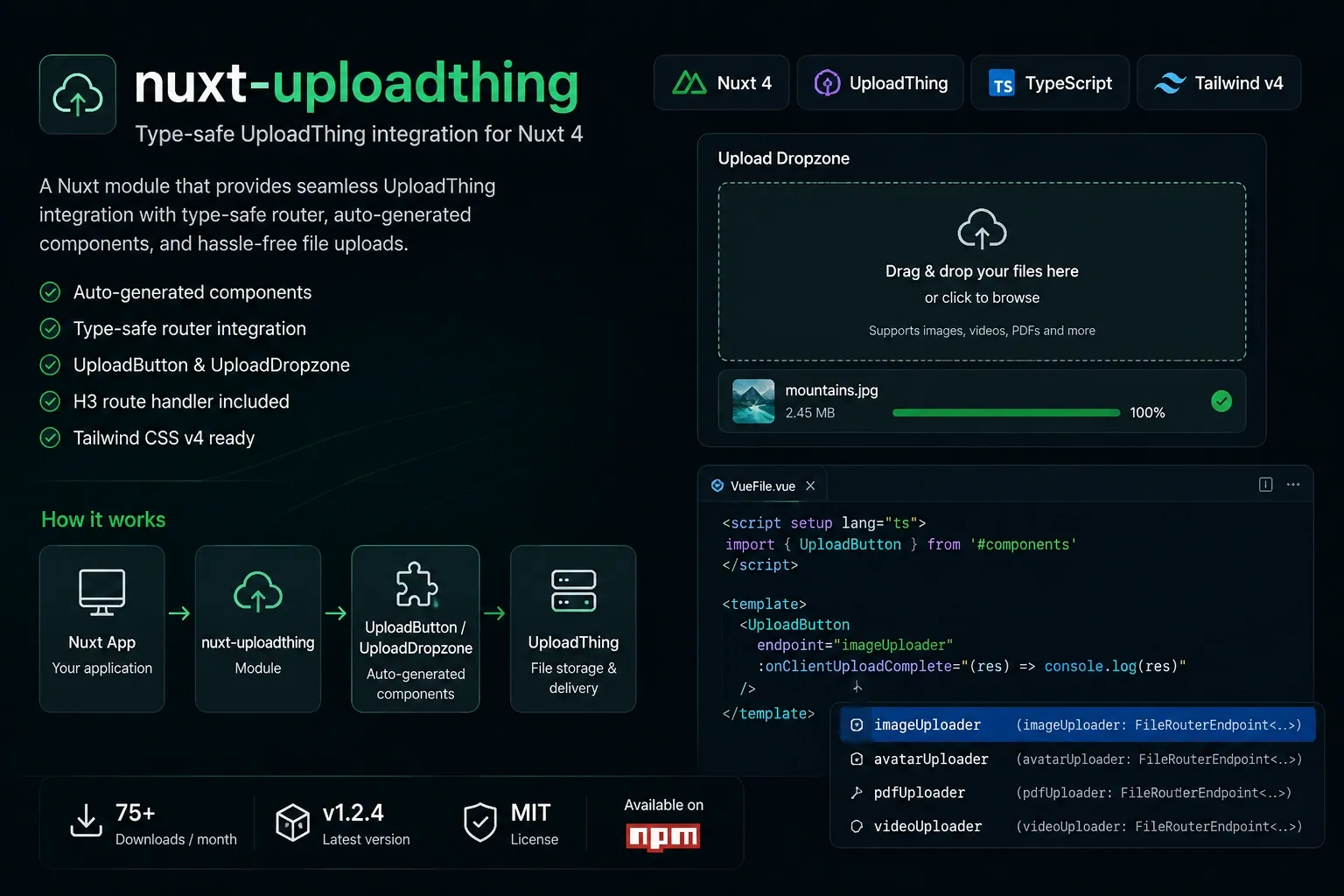
Task: Click the UploadThing server storage icon
Action: (x=574, y=591)
